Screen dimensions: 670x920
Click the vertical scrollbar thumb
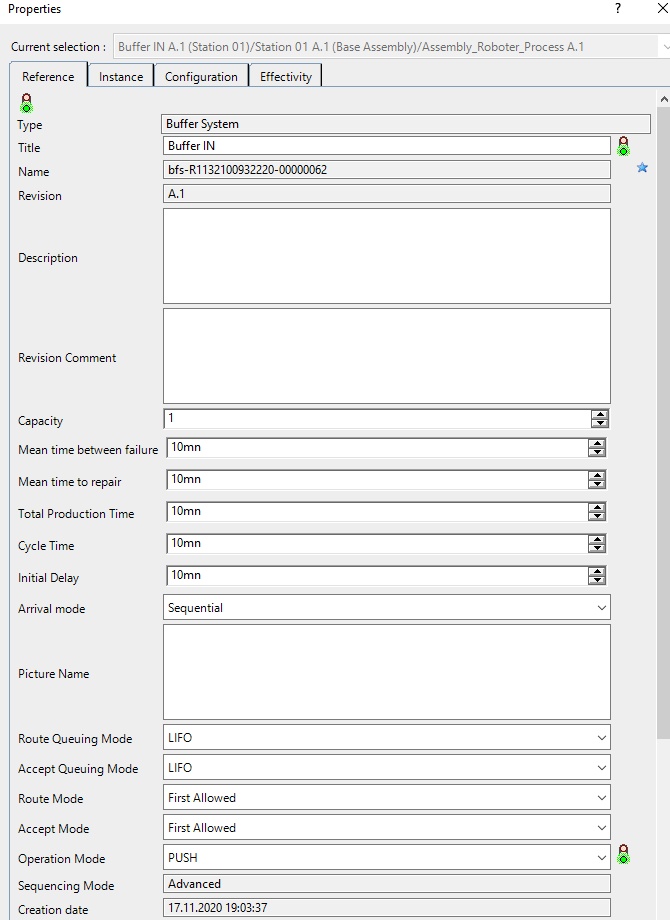click(x=664, y=422)
